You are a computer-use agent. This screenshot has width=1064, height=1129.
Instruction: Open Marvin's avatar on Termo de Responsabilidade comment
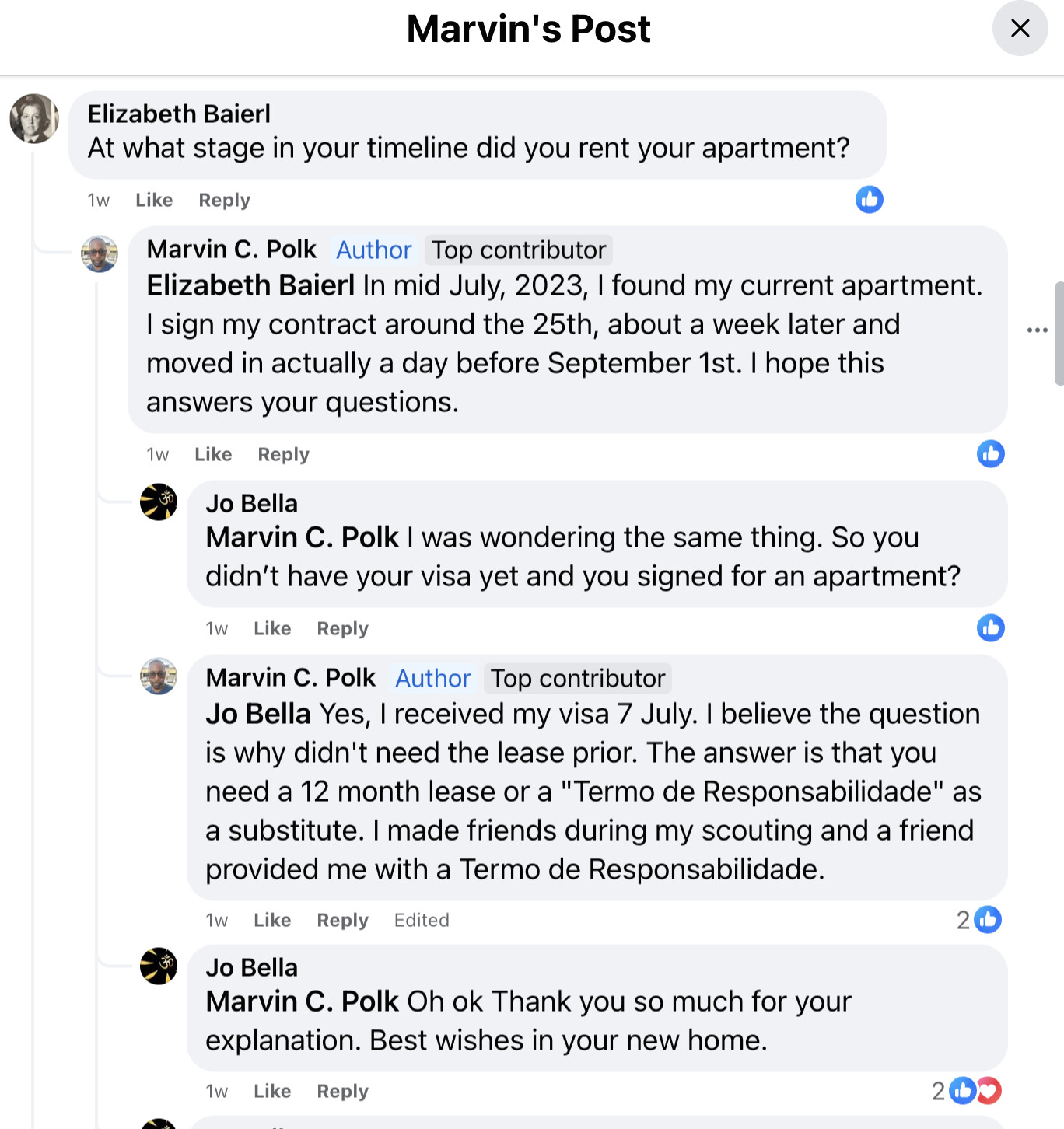(x=159, y=676)
